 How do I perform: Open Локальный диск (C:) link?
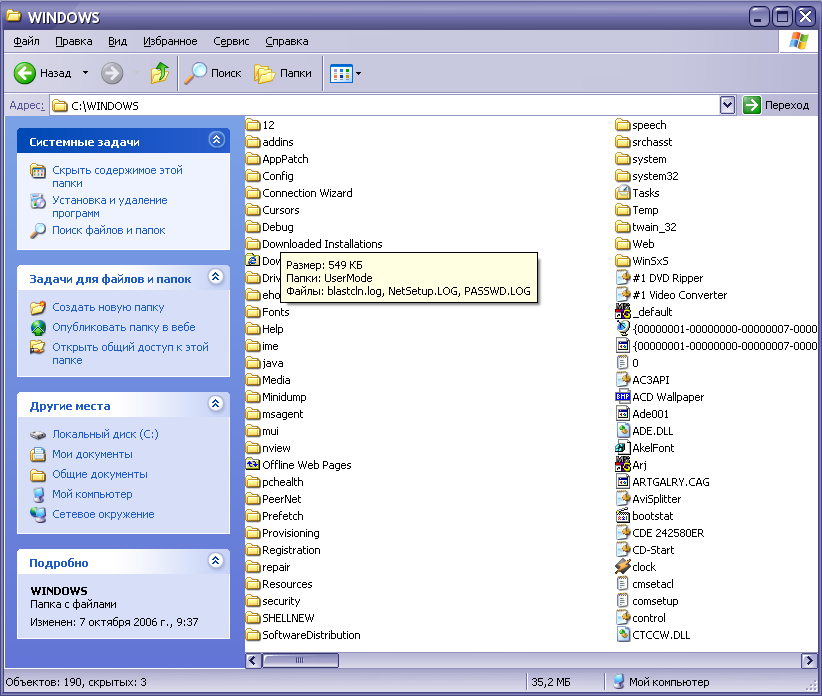[105, 434]
